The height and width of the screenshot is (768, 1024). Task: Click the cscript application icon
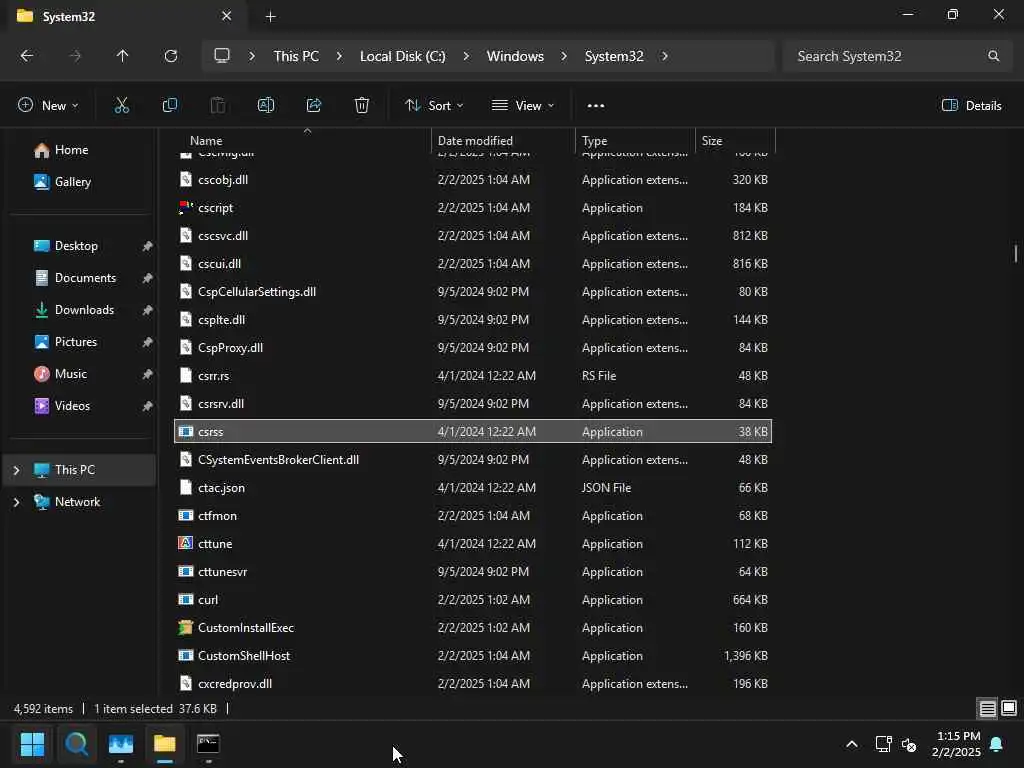tap(185, 208)
